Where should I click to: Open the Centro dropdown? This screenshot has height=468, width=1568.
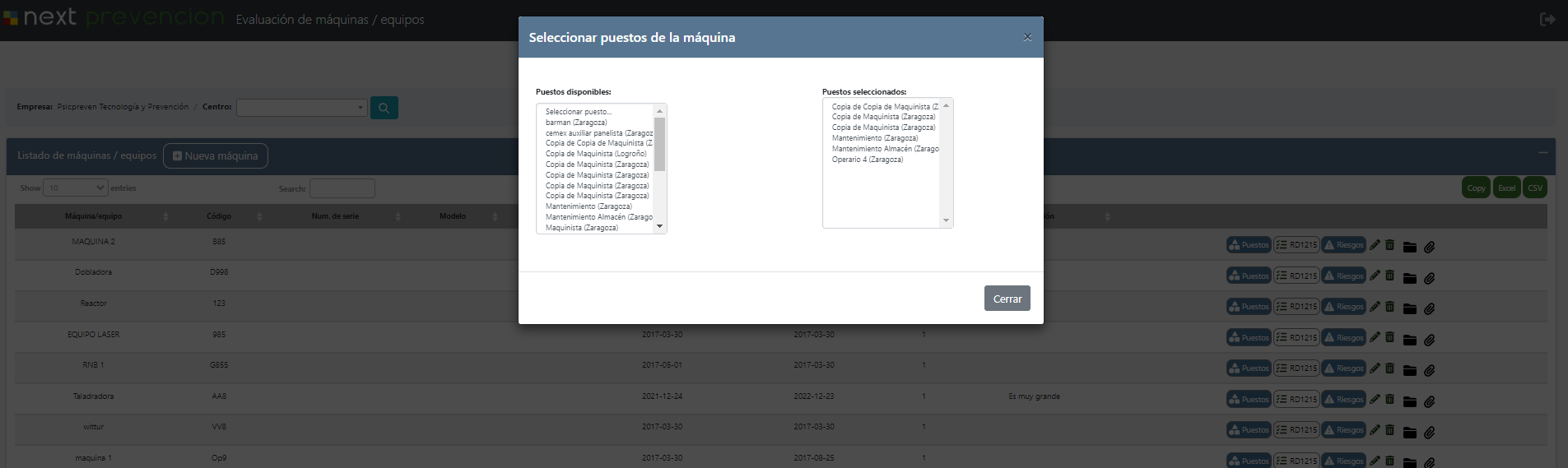(301, 108)
